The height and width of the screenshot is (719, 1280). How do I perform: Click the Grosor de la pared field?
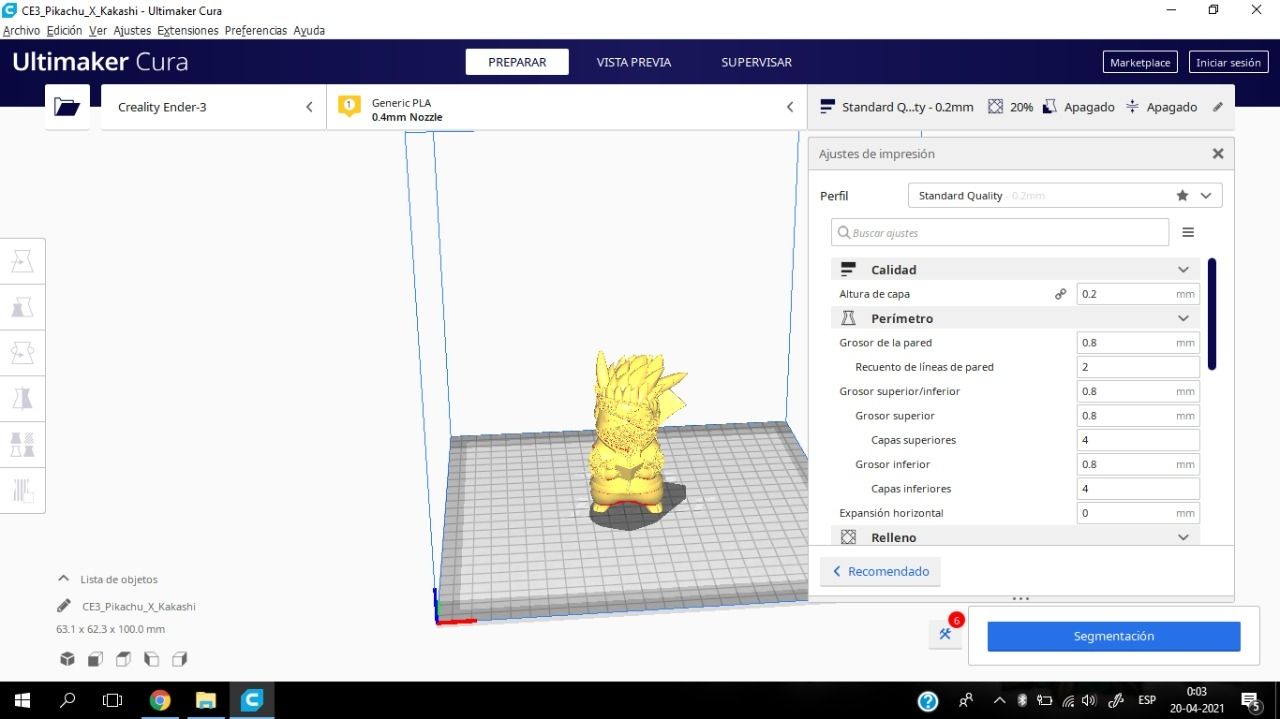pyautogui.click(x=1138, y=343)
